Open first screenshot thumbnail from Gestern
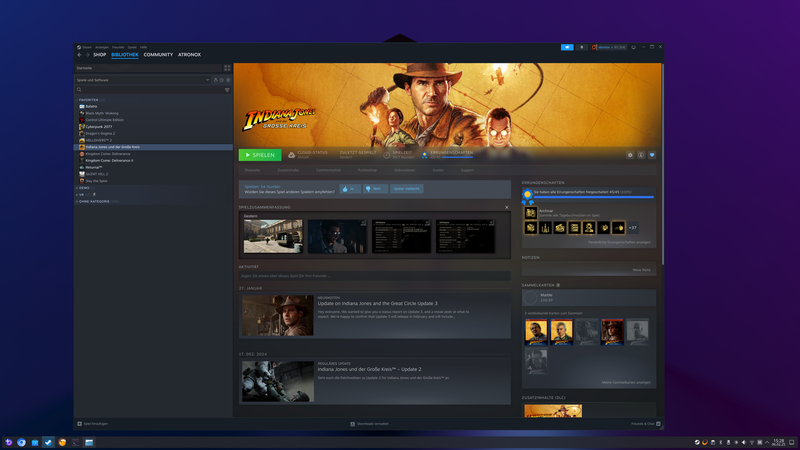Viewport: 800px width, 450px height. point(273,236)
